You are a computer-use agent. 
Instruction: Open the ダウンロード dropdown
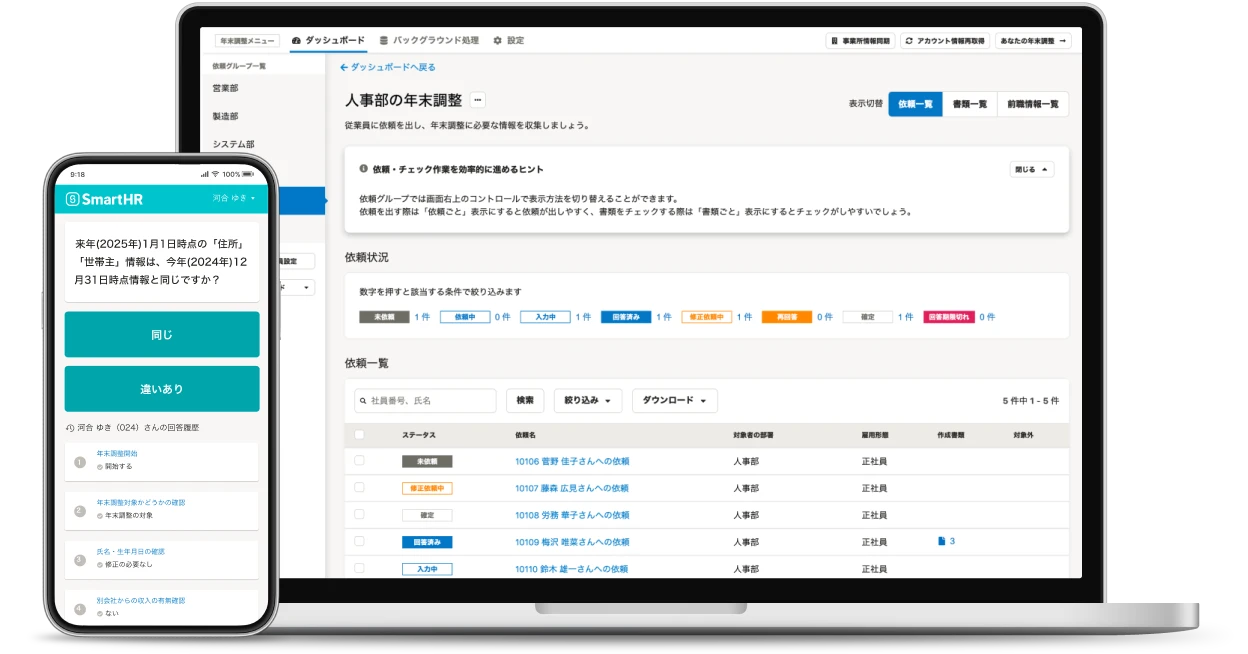674,400
